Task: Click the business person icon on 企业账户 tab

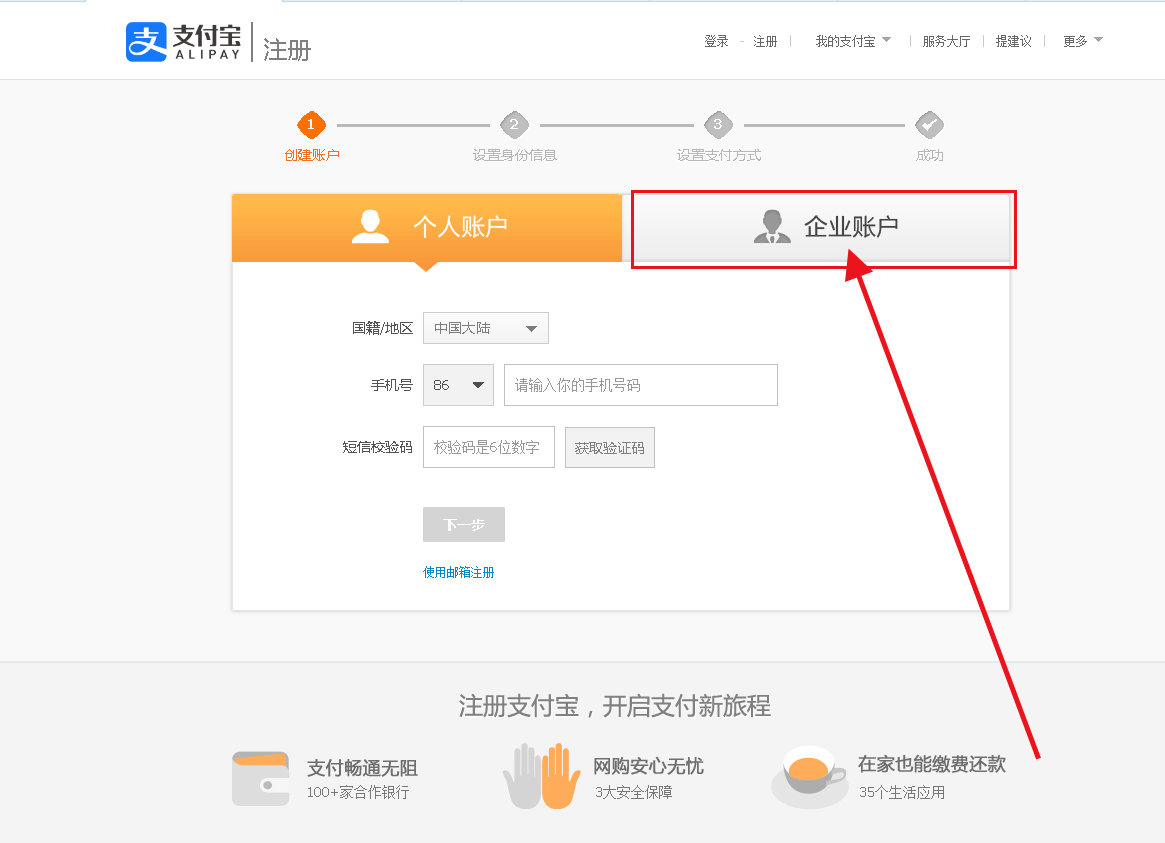Action: [x=771, y=226]
